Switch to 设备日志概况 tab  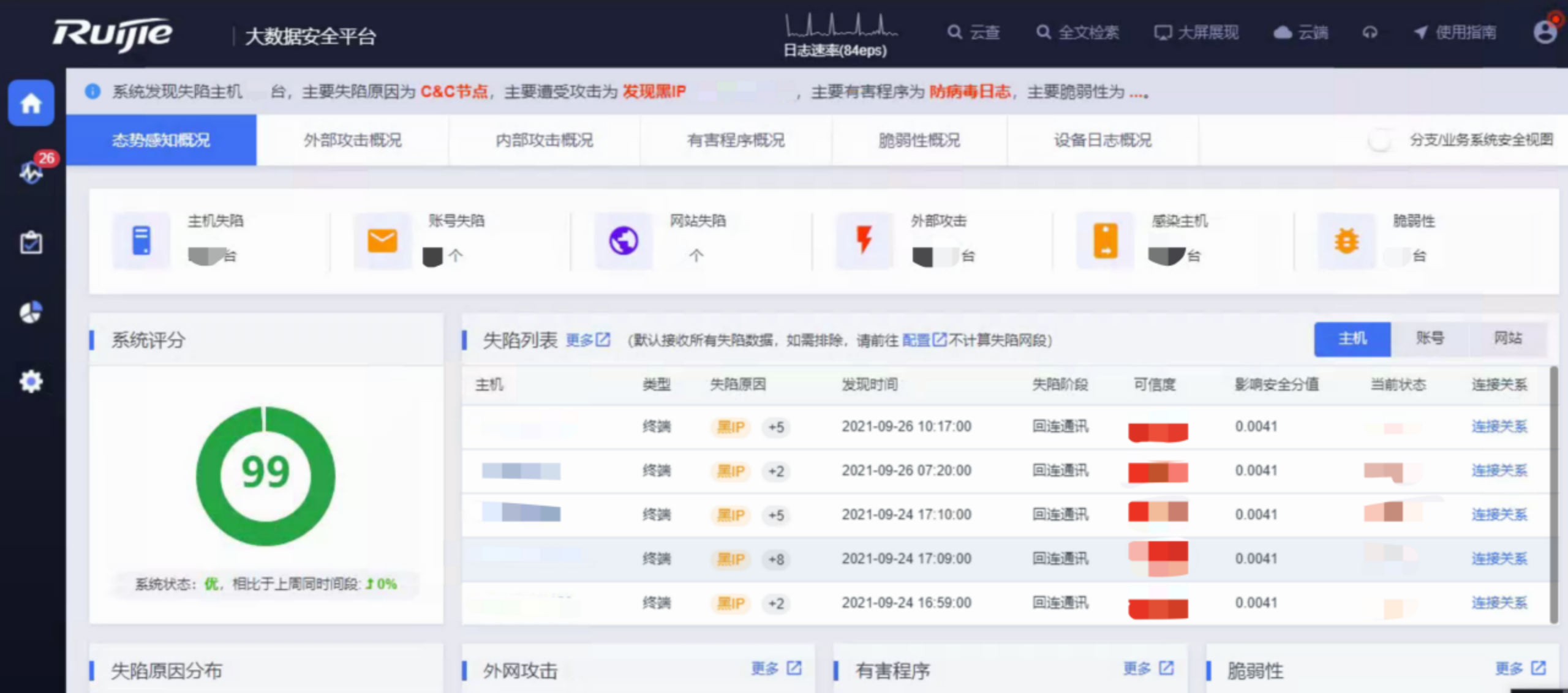tap(1102, 140)
